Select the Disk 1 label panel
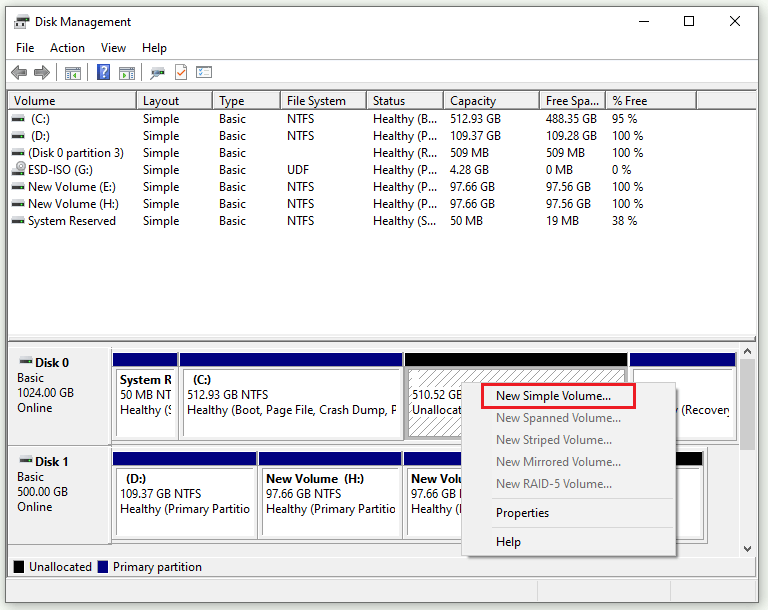 [x=59, y=494]
